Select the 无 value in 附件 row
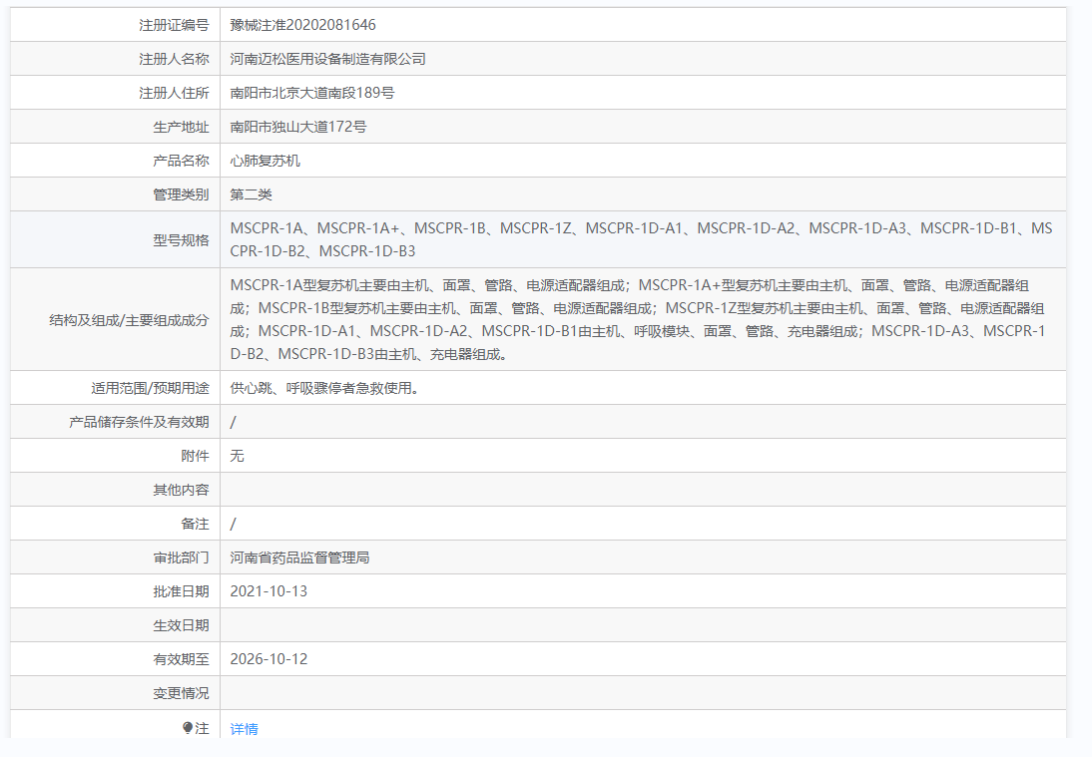The width and height of the screenshot is (1092, 757). coord(237,456)
